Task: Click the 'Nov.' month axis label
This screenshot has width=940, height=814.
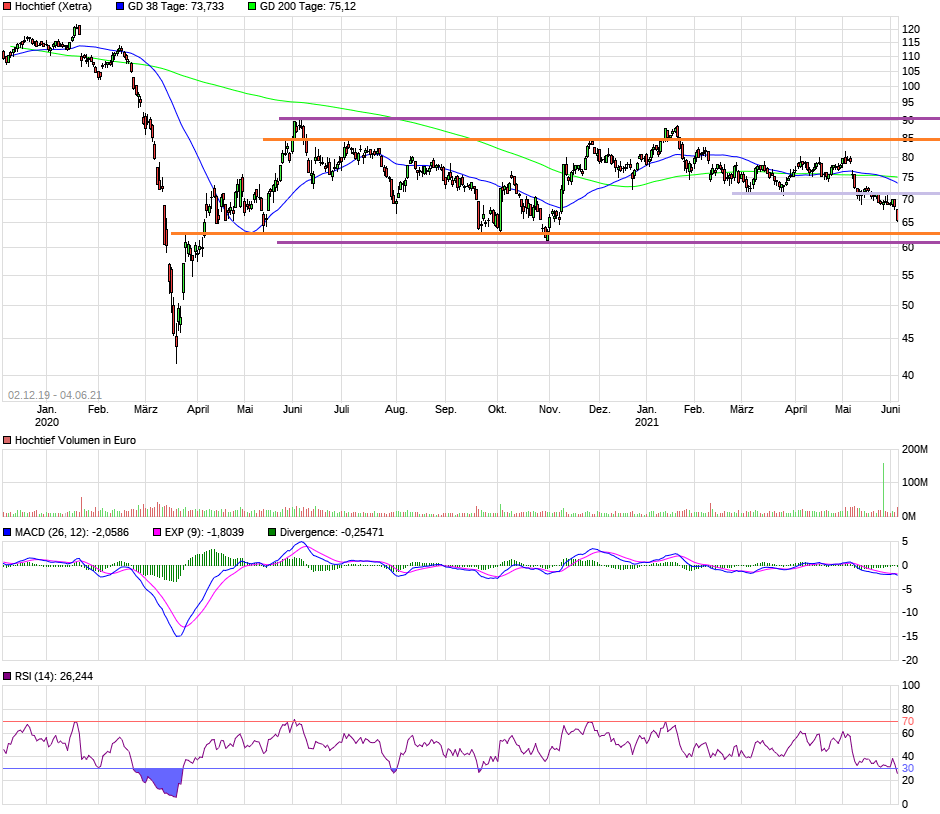Action: [550, 409]
